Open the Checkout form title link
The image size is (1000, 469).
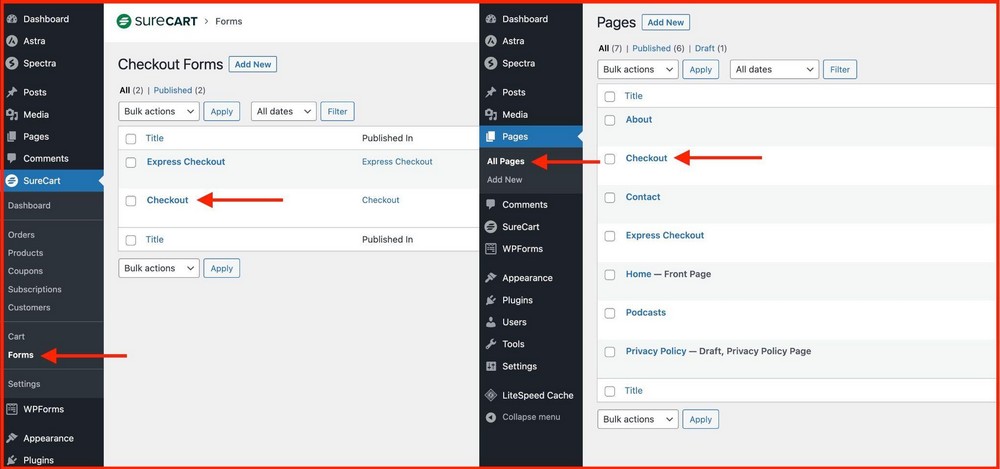point(168,200)
